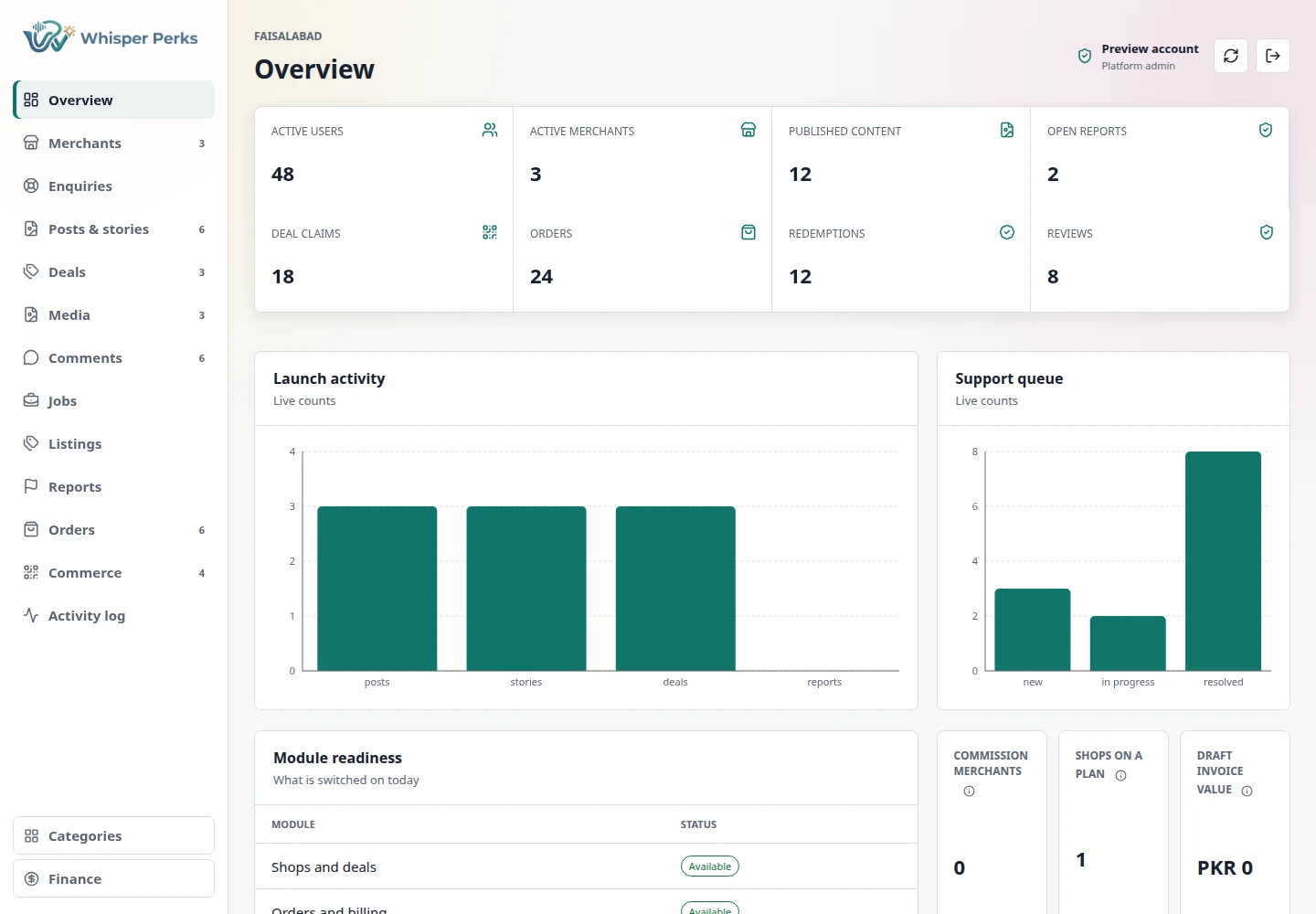Click the FAISALABAD city label
Screen dimensions: 1316x914
[288, 37]
